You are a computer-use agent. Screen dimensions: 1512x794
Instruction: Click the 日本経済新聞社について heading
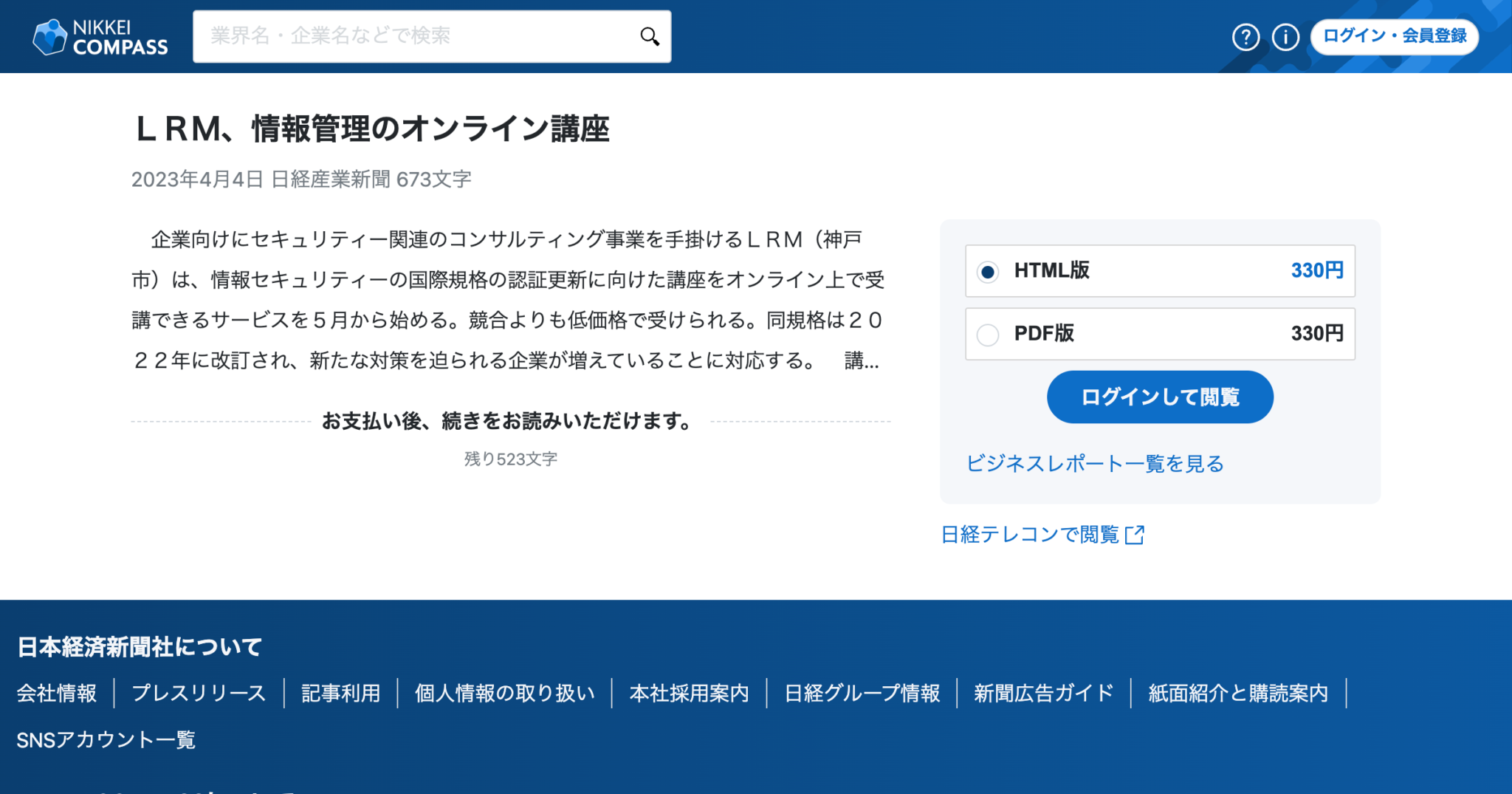pyautogui.click(x=139, y=647)
